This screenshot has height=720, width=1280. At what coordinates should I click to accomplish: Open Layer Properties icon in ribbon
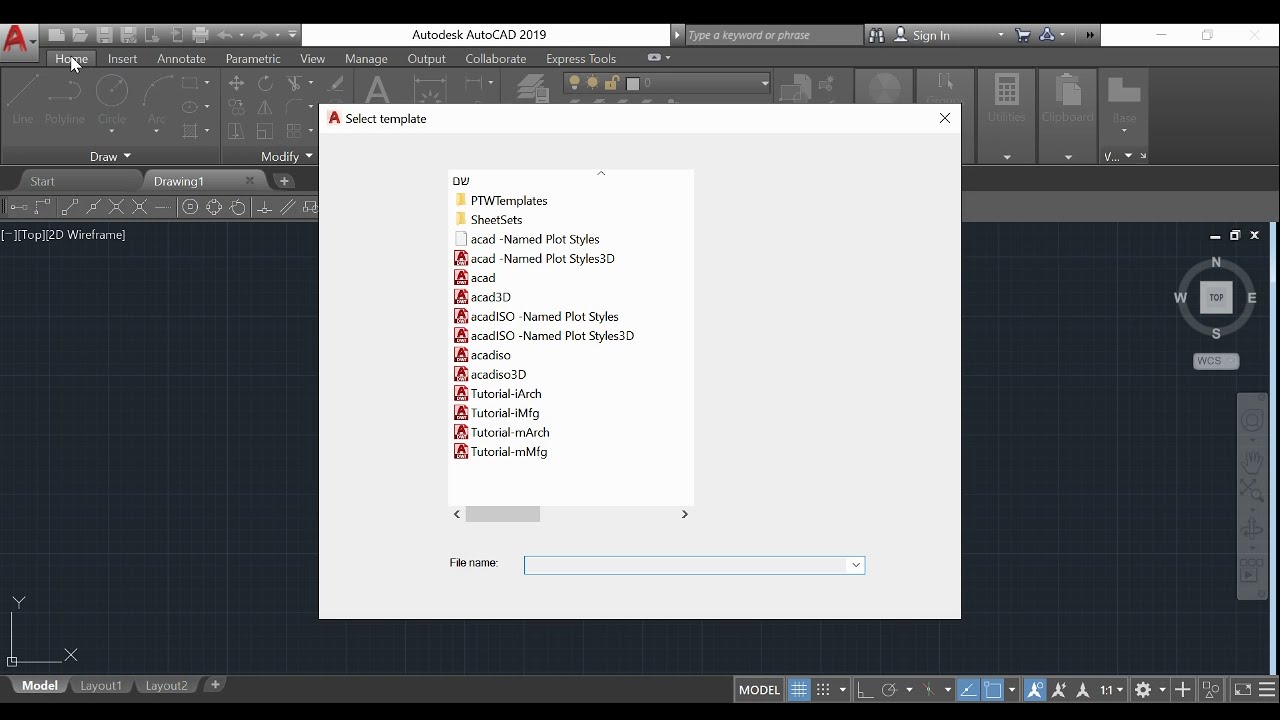[x=533, y=89]
